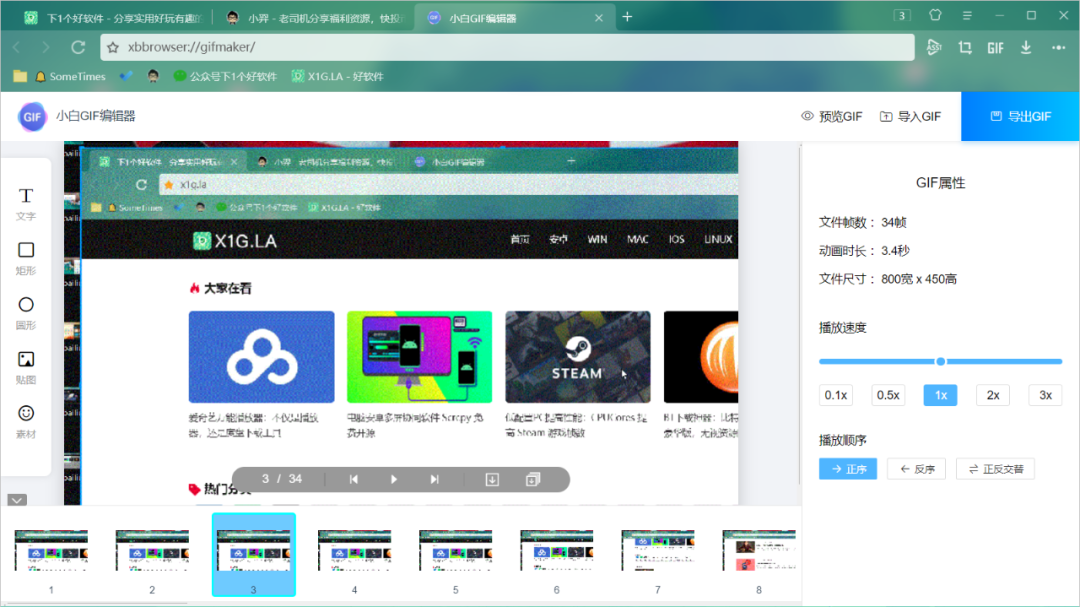Click the GIF recorder toolbar icon
This screenshot has height=607, width=1080.
point(995,48)
